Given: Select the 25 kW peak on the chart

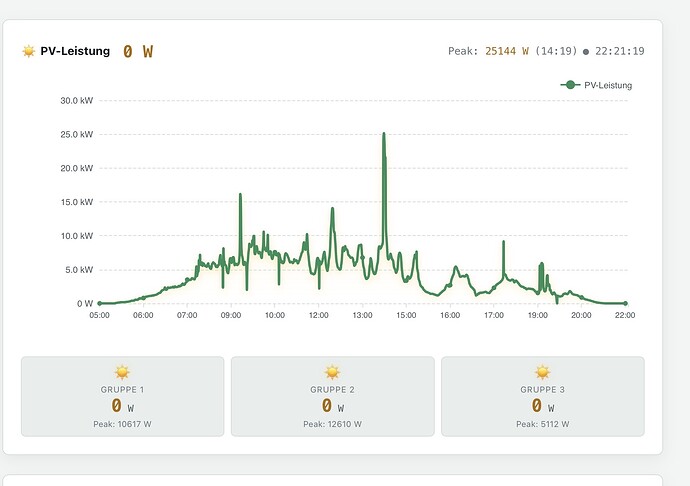Looking at the screenshot, I should pyautogui.click(x=384, y=133).
